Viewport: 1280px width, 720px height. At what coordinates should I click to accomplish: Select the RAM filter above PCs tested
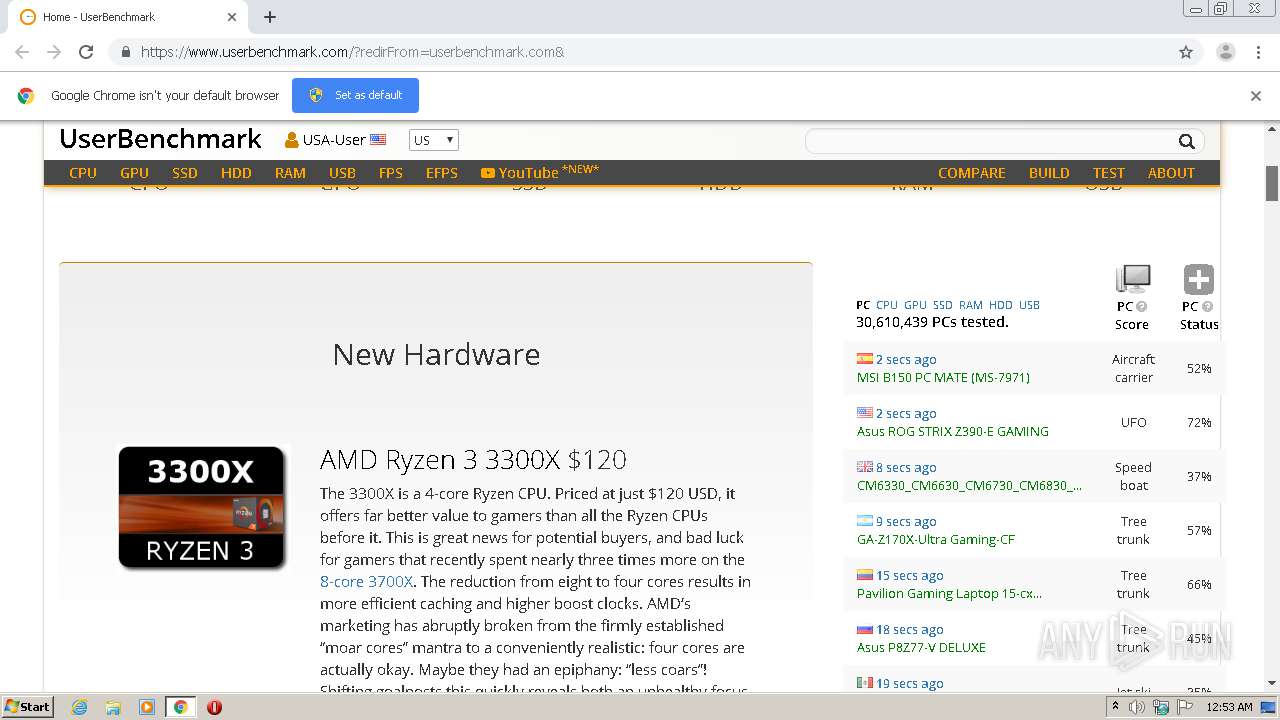point(971,305)
